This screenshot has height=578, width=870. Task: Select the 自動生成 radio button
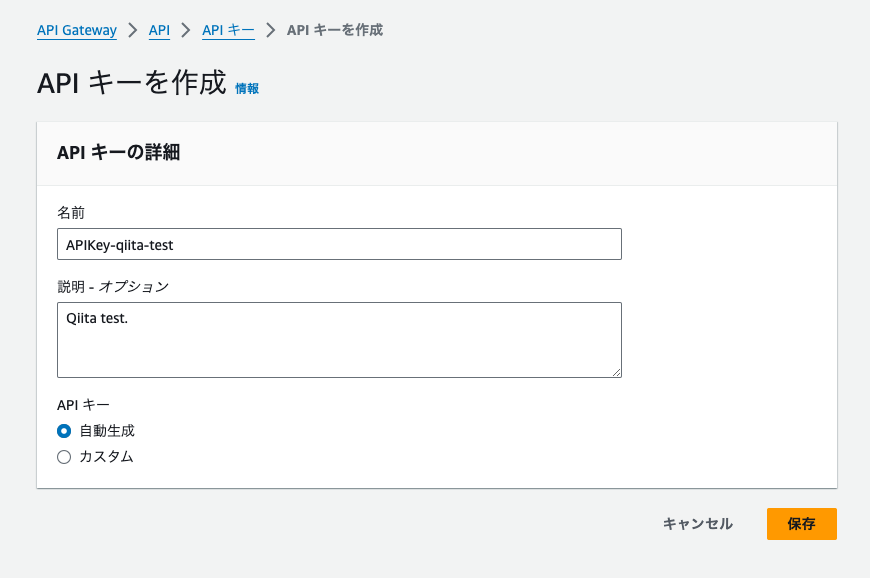pos(63,431)
